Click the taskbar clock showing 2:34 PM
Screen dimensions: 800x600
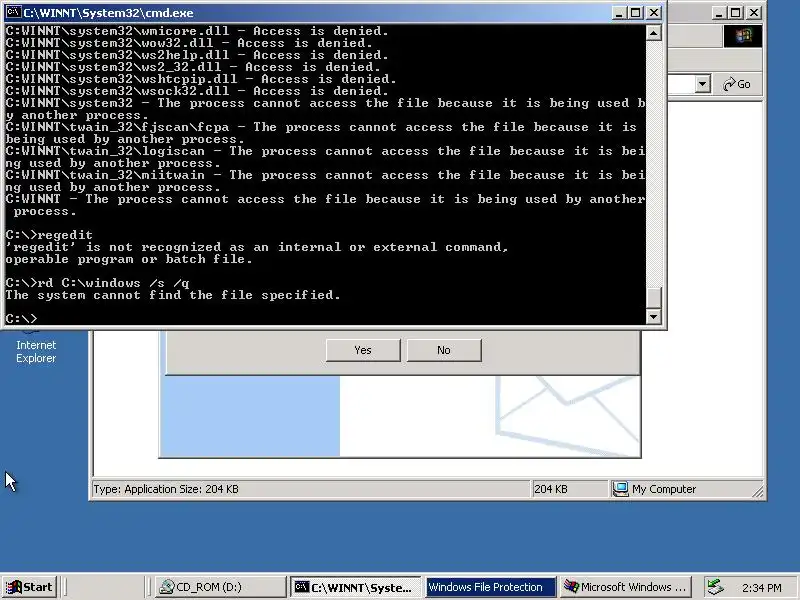click(x=762, y=588)
